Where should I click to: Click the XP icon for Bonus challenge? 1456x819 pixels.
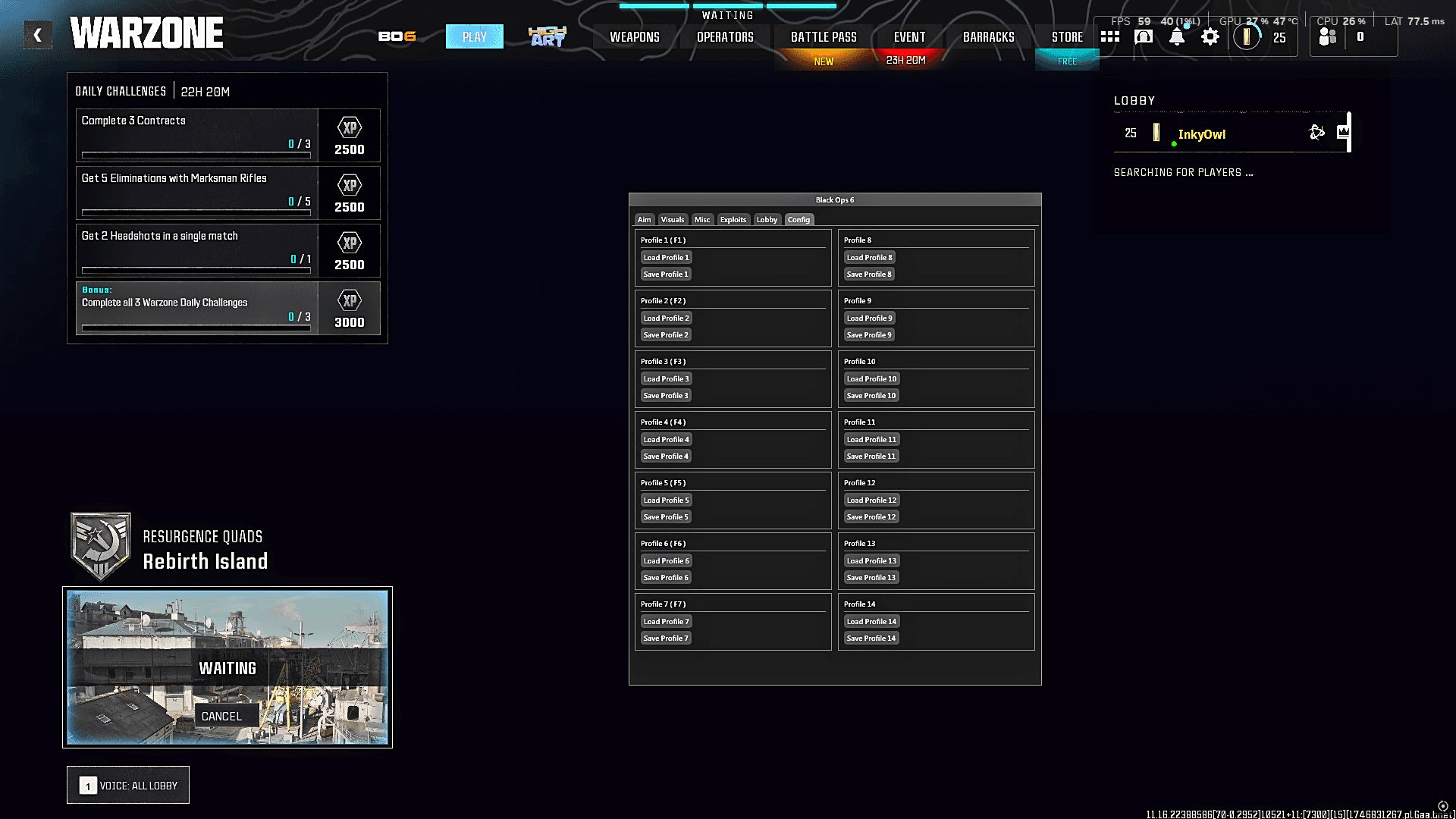pos(350,300)
